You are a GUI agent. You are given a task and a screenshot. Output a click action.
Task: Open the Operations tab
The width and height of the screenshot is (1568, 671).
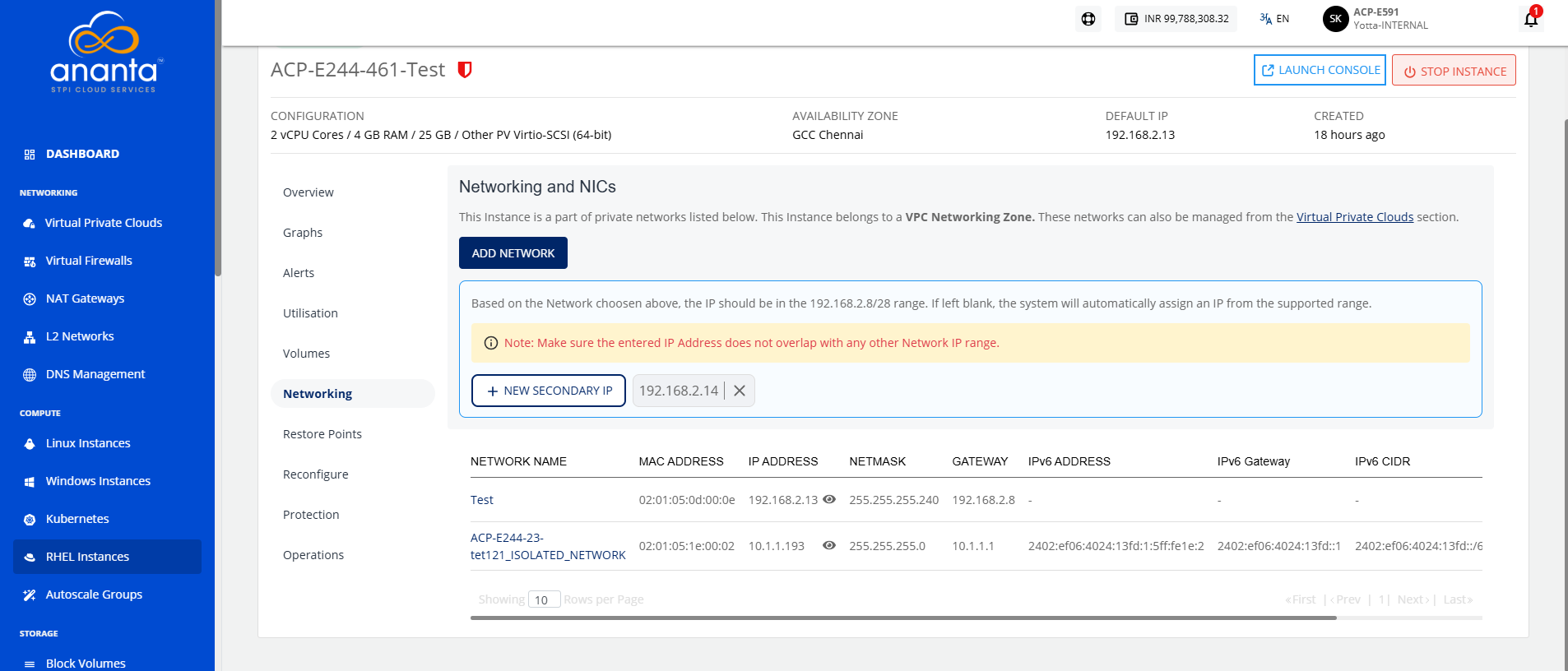313,555
